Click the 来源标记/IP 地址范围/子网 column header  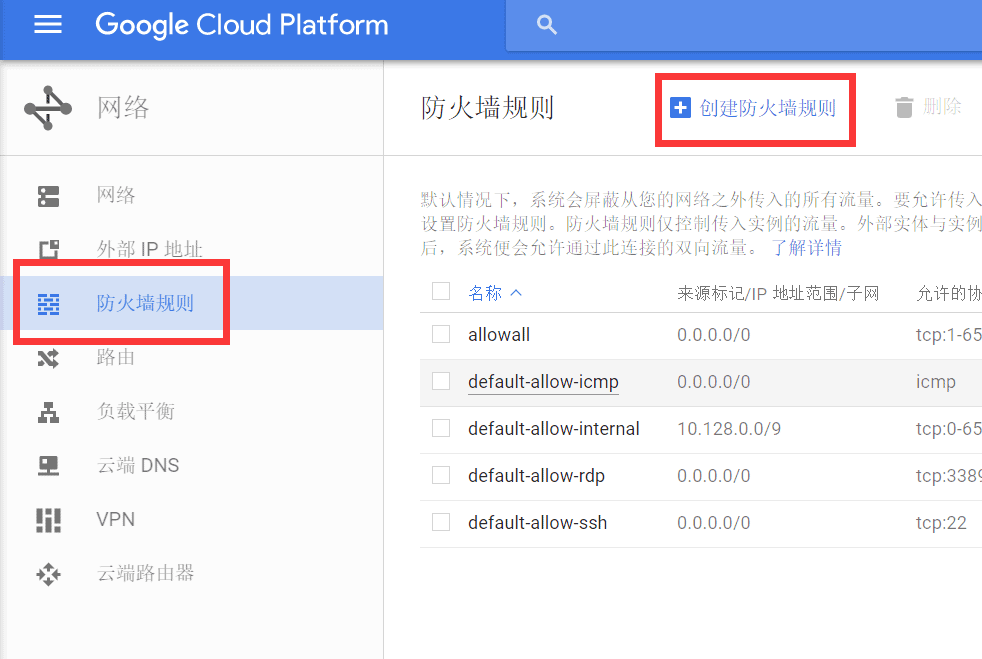[778, 293]
